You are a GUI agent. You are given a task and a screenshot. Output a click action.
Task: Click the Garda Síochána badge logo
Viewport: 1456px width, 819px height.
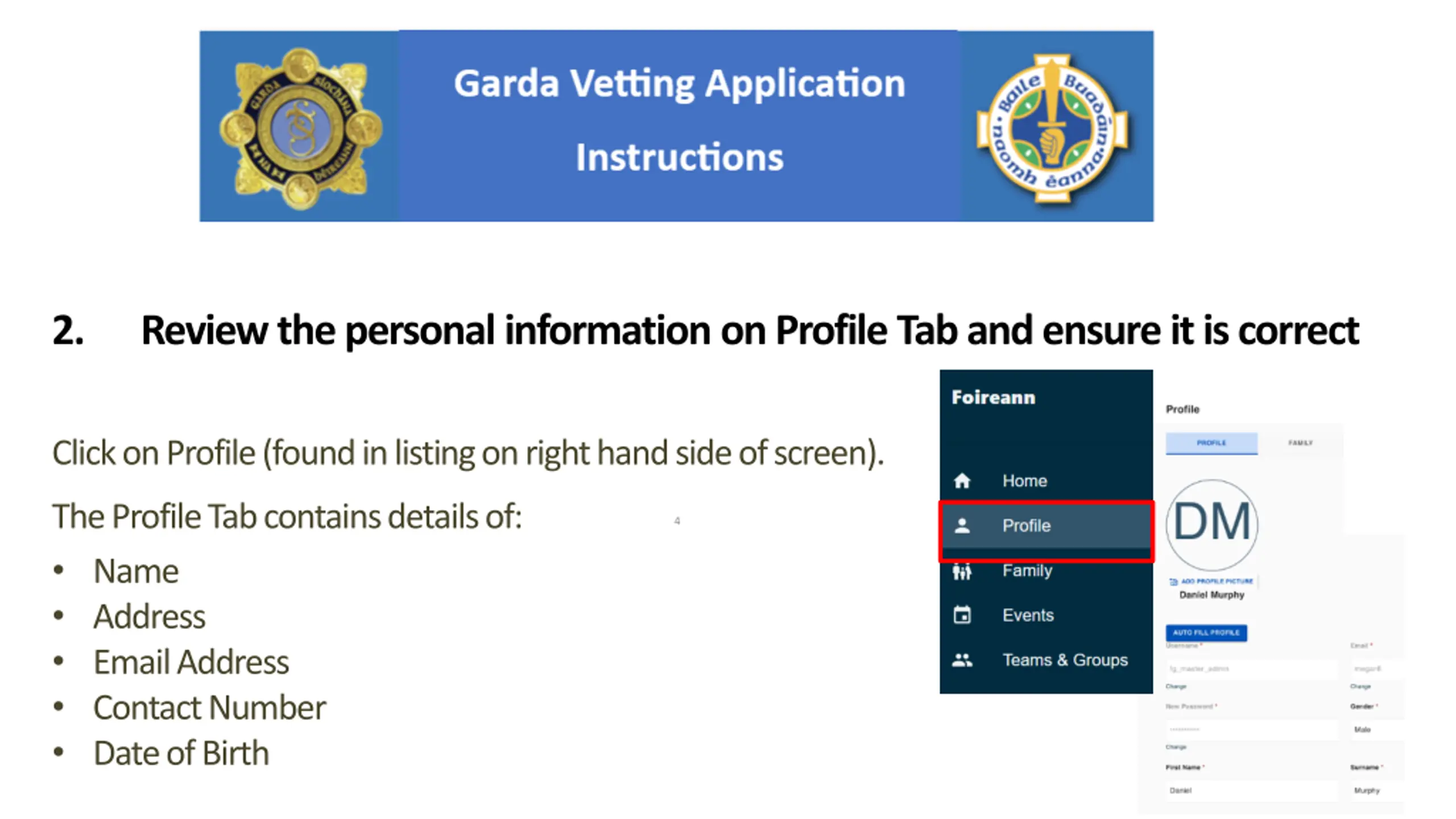[x=301, y=129]
